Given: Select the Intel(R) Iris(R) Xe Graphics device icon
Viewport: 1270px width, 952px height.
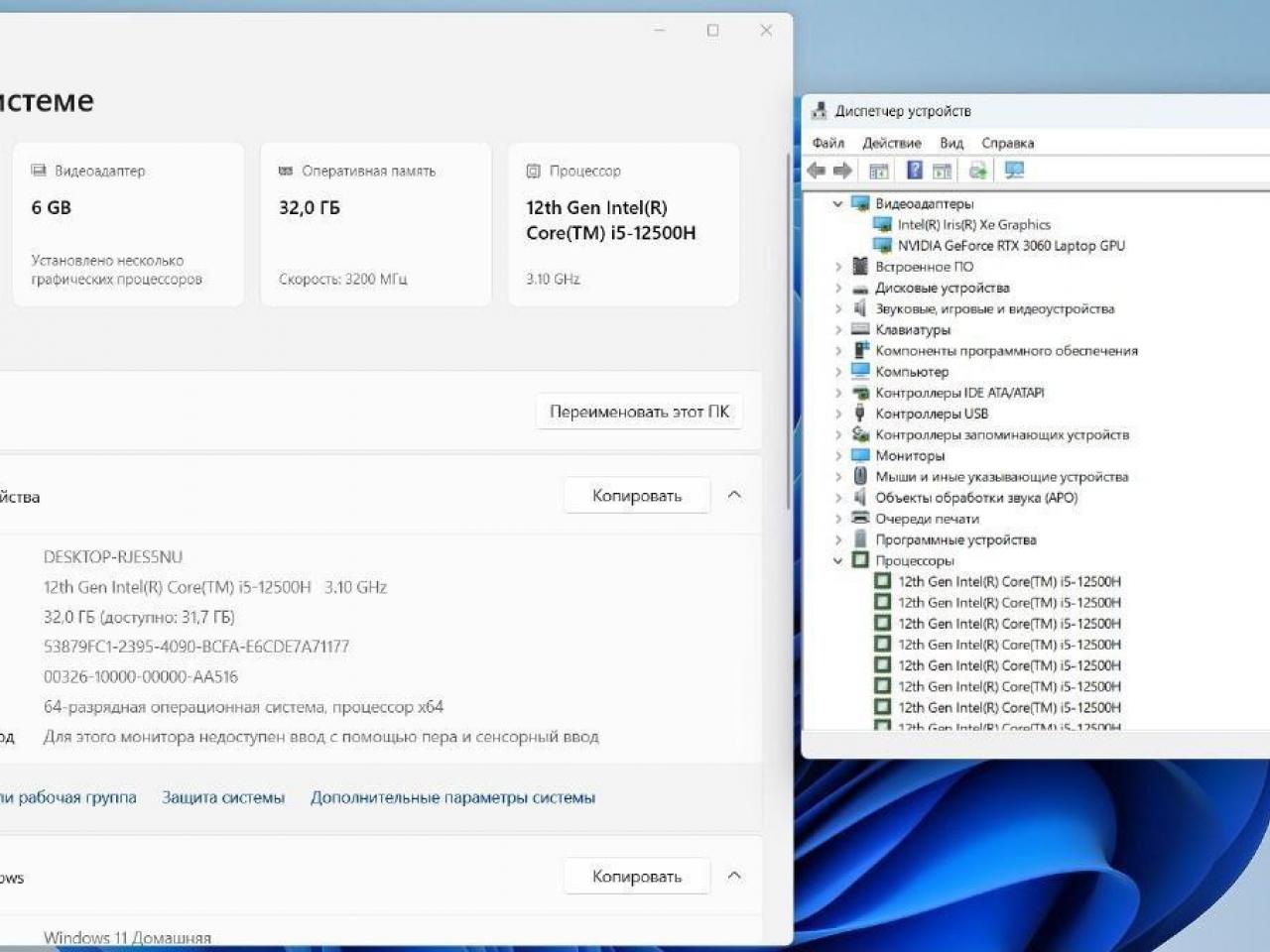Looking at the screenshot, I should pos(882,224).
